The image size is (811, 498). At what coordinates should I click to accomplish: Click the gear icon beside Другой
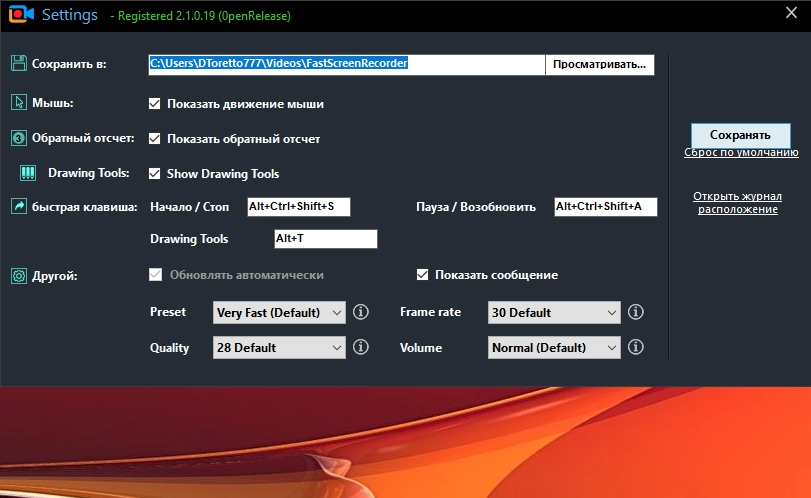click(x=19, y=276)
